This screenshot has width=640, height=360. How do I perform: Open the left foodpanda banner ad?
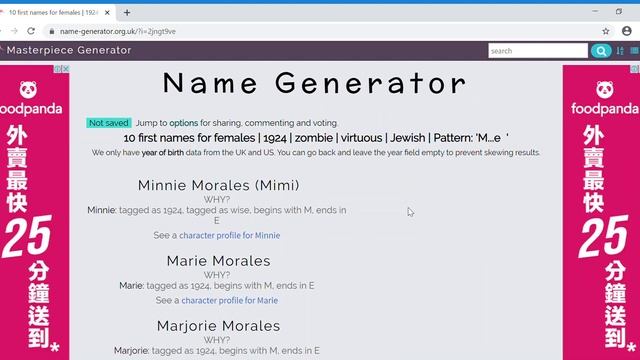pyautogui.click(x=35, y=212)
